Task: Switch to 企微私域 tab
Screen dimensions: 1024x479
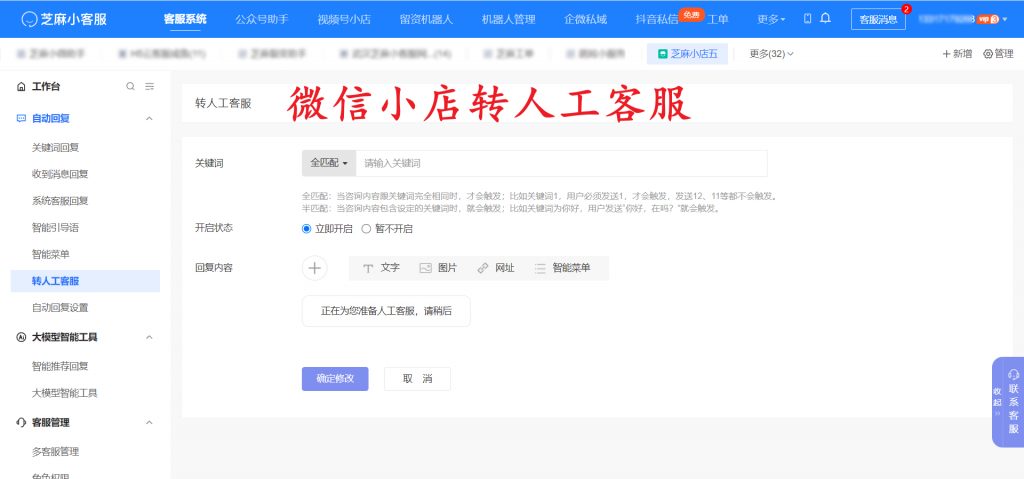Action: tap(586, 19)
